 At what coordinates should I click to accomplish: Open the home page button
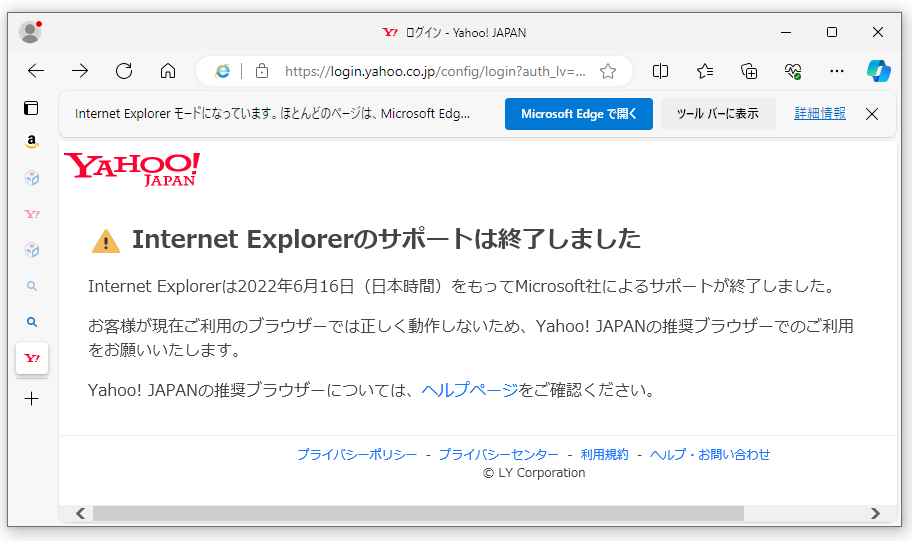click(168, 71)
